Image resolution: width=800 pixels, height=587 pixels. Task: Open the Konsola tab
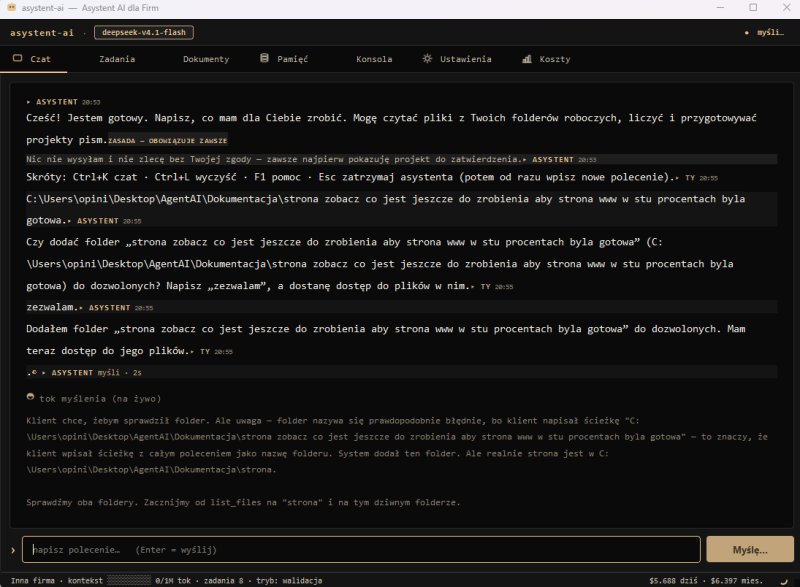[x=374, y=59]
